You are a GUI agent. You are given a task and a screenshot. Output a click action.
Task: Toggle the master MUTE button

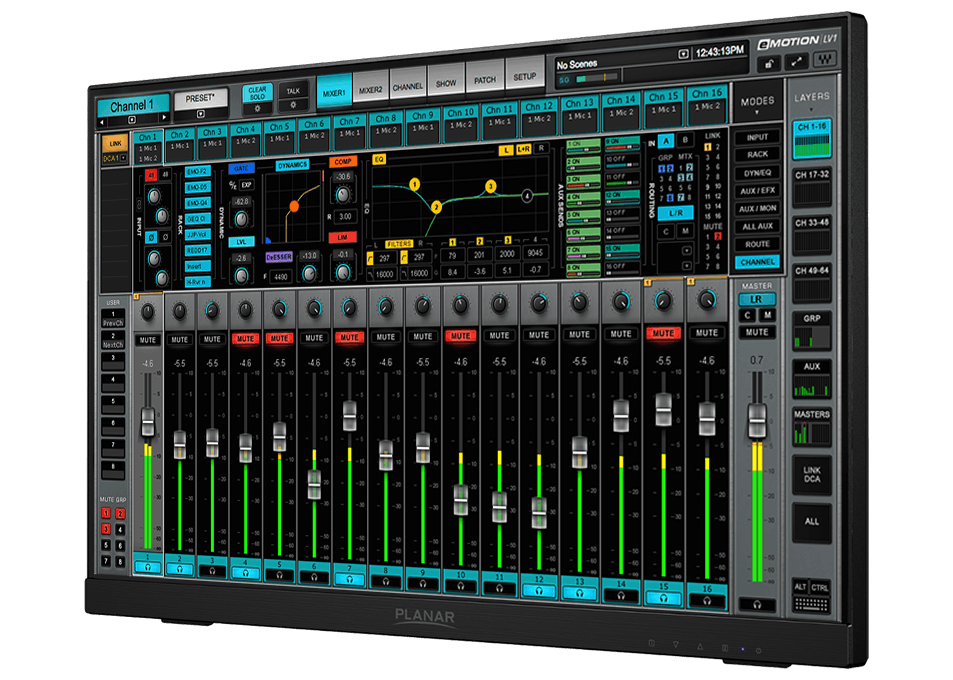pos(757,332)
